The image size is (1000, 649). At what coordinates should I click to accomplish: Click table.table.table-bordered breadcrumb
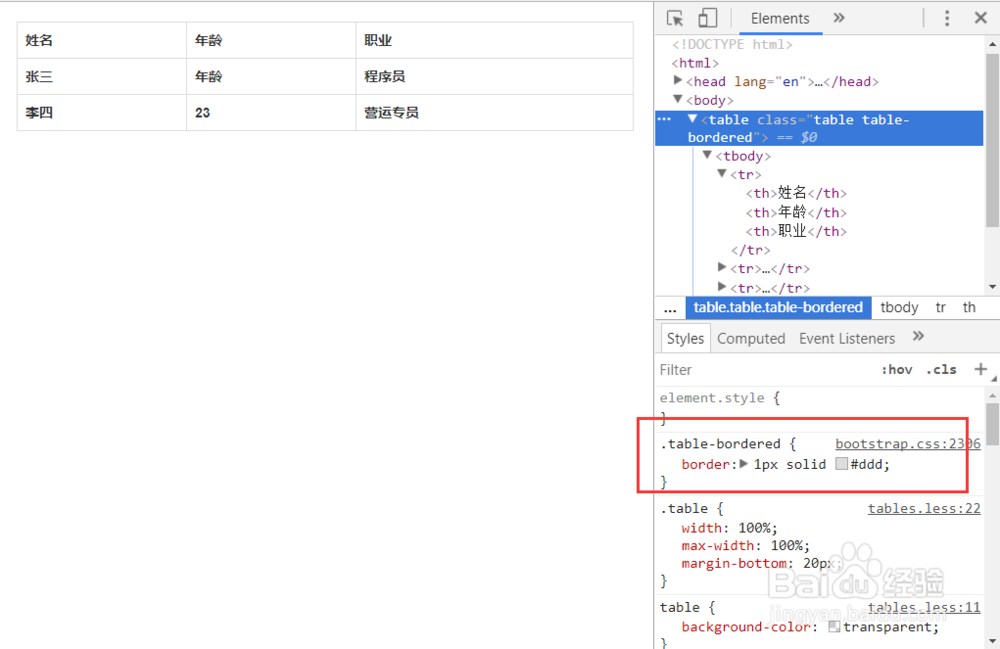click(778, 308)
